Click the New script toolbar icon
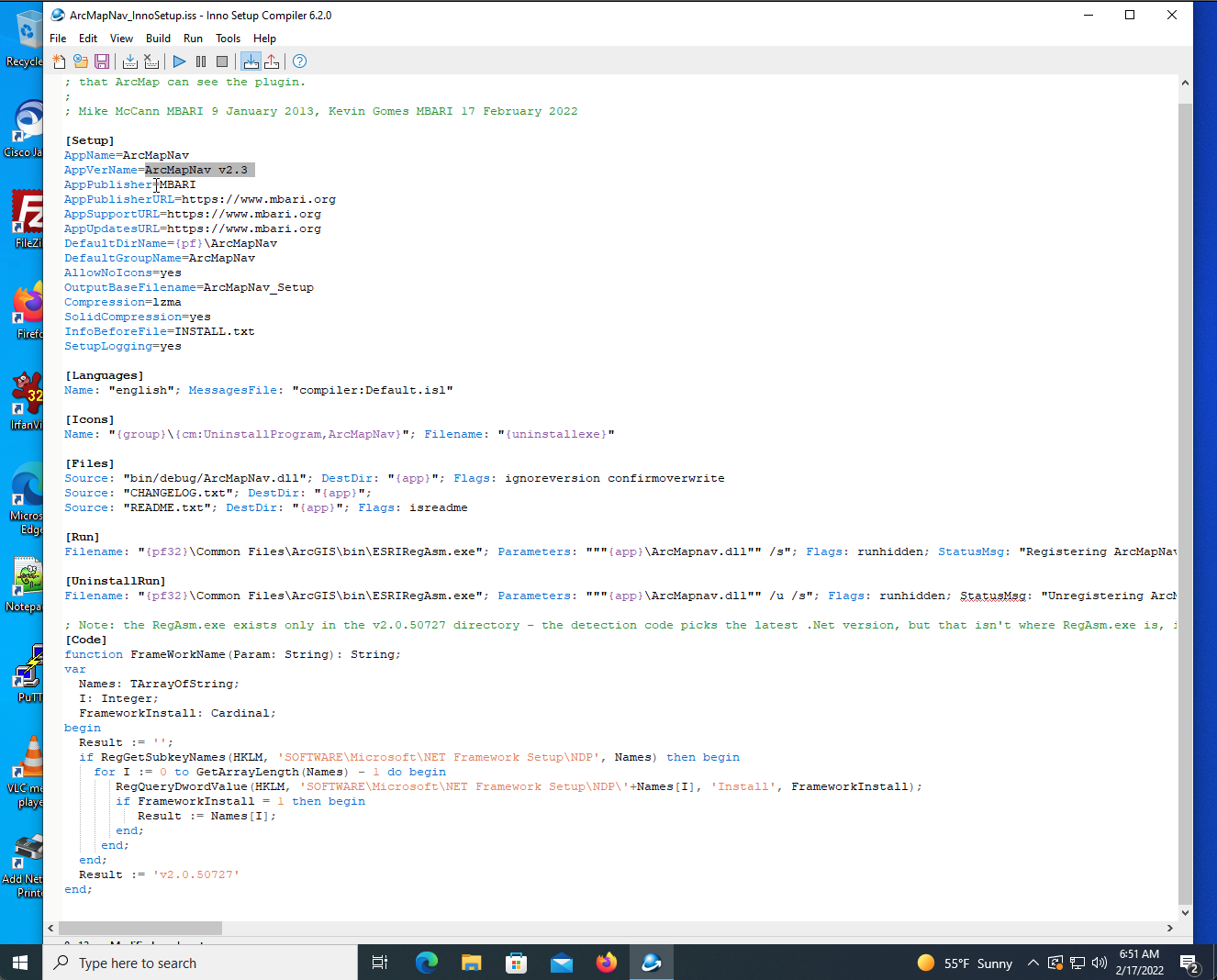The height and width of the screenshot is (980, 1217). coord(60,61)
